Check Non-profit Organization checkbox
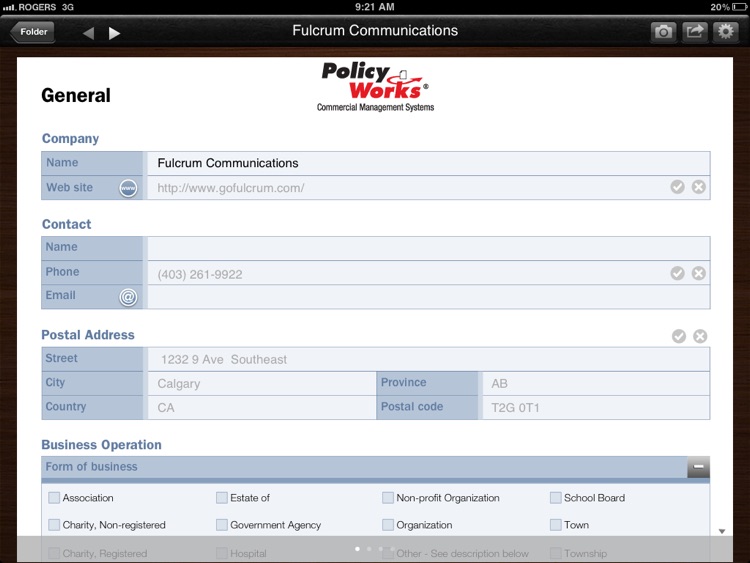Viewport: 750px width, 563px height. (x=388, y=498)
